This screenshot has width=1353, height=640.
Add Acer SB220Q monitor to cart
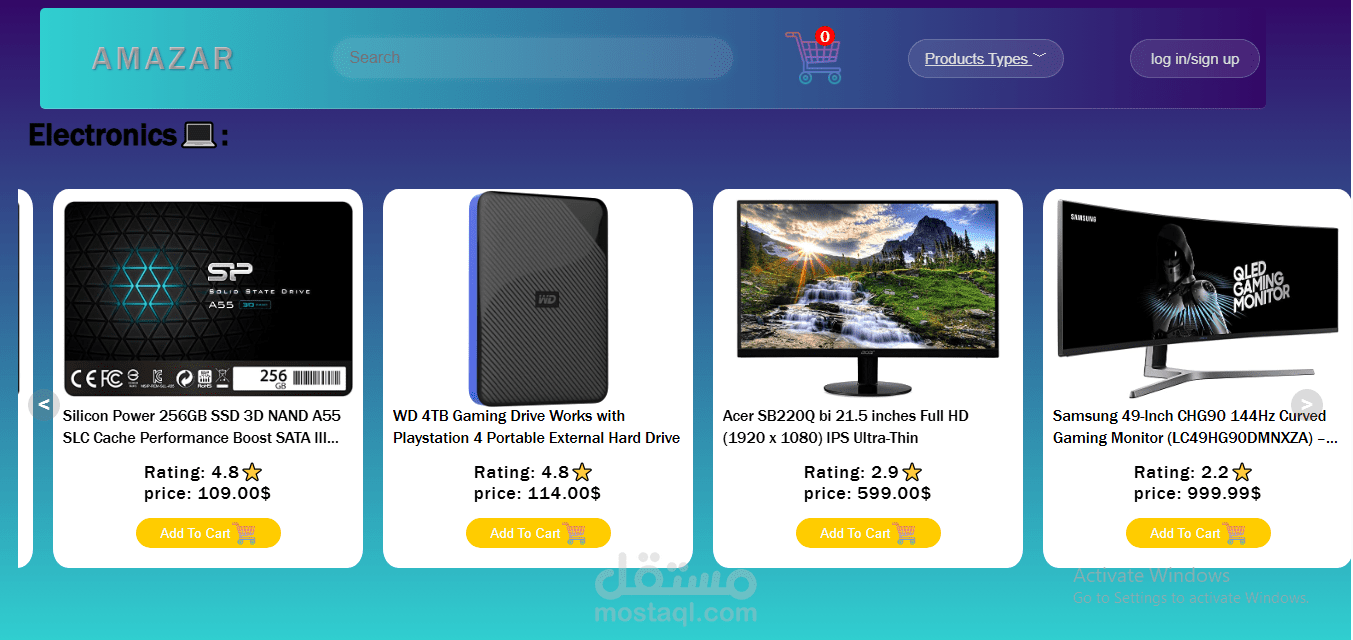pos(868,533)
